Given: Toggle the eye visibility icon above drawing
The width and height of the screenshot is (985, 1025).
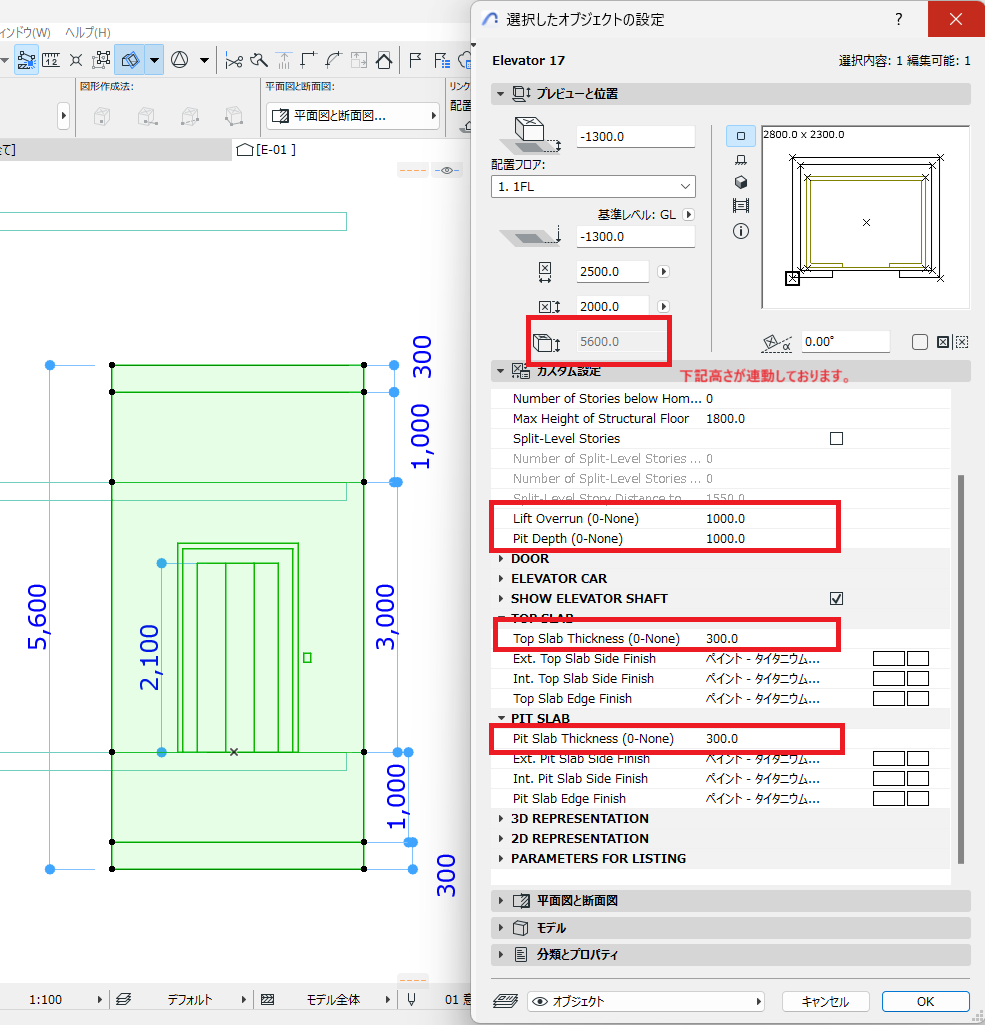Looking at the screenshot, I should [x=447, y=170].
